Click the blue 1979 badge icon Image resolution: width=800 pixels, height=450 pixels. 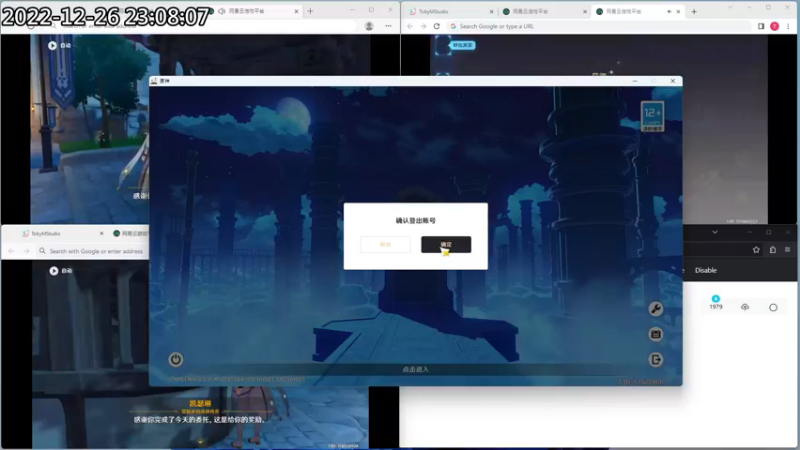pos(716,298)
